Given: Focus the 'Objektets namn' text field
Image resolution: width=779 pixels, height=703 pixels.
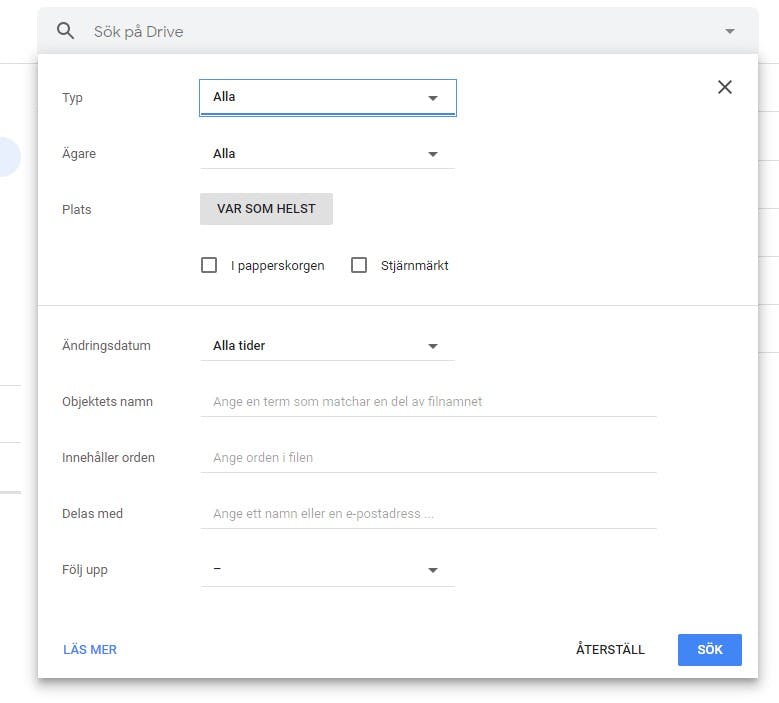Looking at the screenshot, I should [428, 401].
